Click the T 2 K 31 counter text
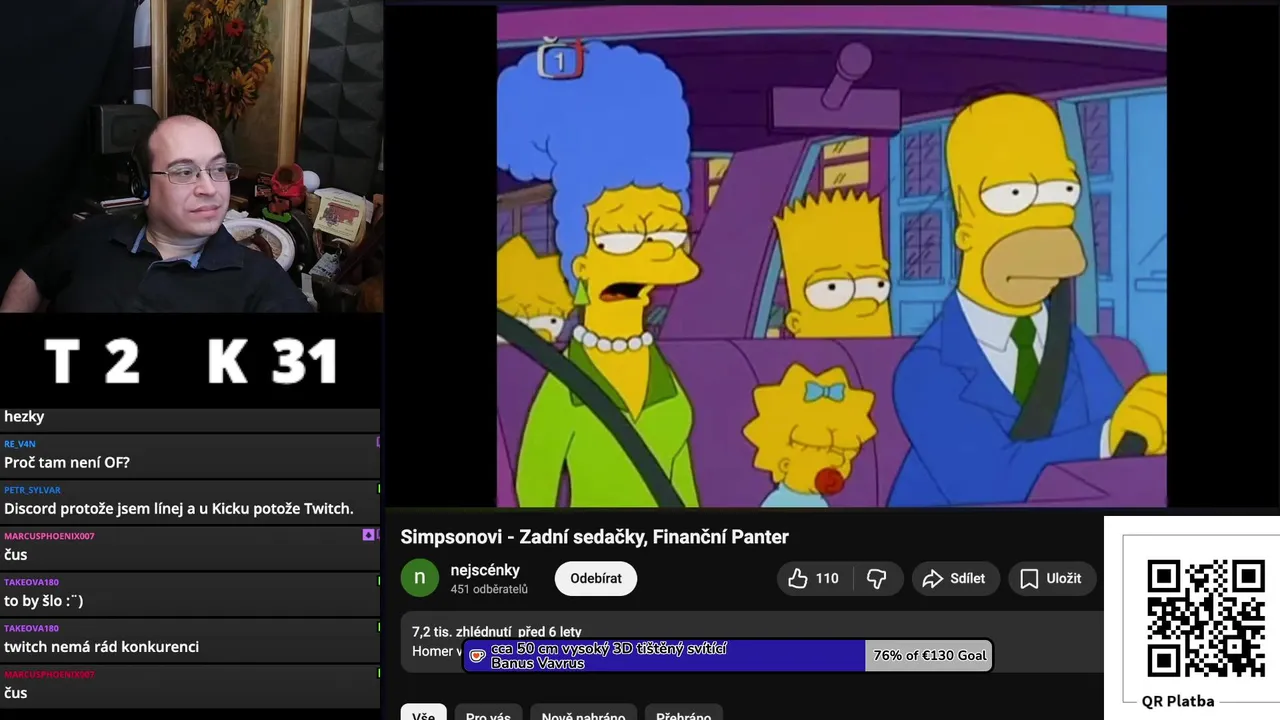Screen dimensions: 1280x720 tap(191, 361)
